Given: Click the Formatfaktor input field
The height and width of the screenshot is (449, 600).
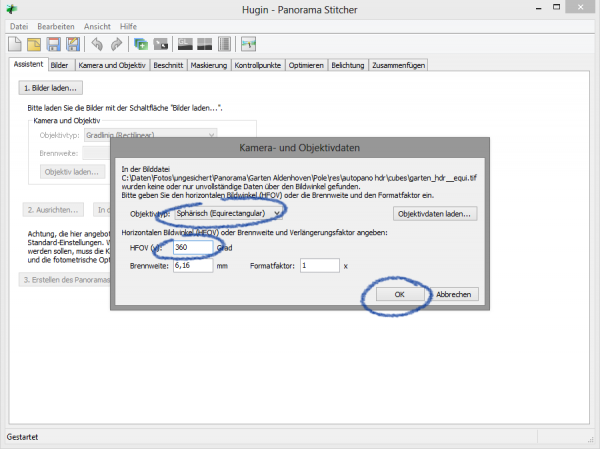Looking at the screenshot, I should (320, 265).
